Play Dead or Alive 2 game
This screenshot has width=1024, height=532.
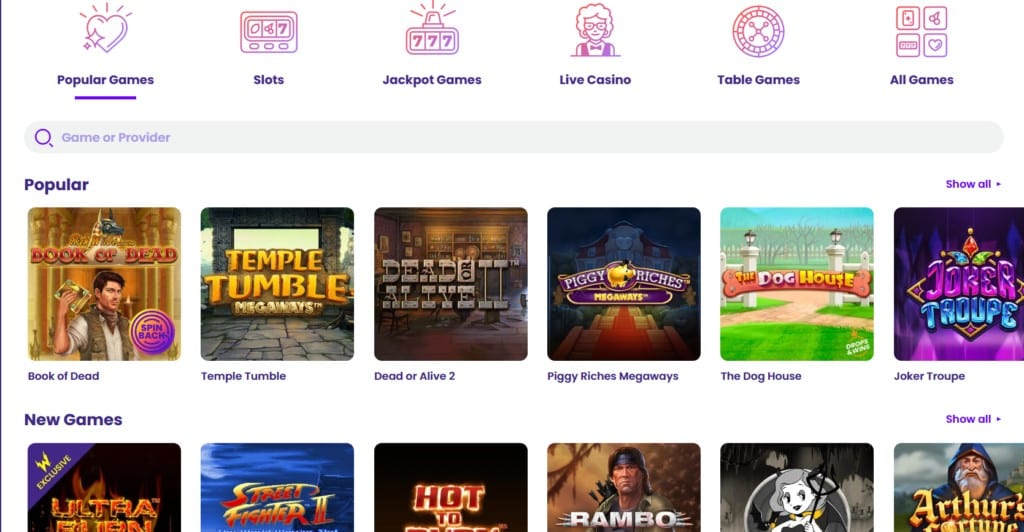451,284
